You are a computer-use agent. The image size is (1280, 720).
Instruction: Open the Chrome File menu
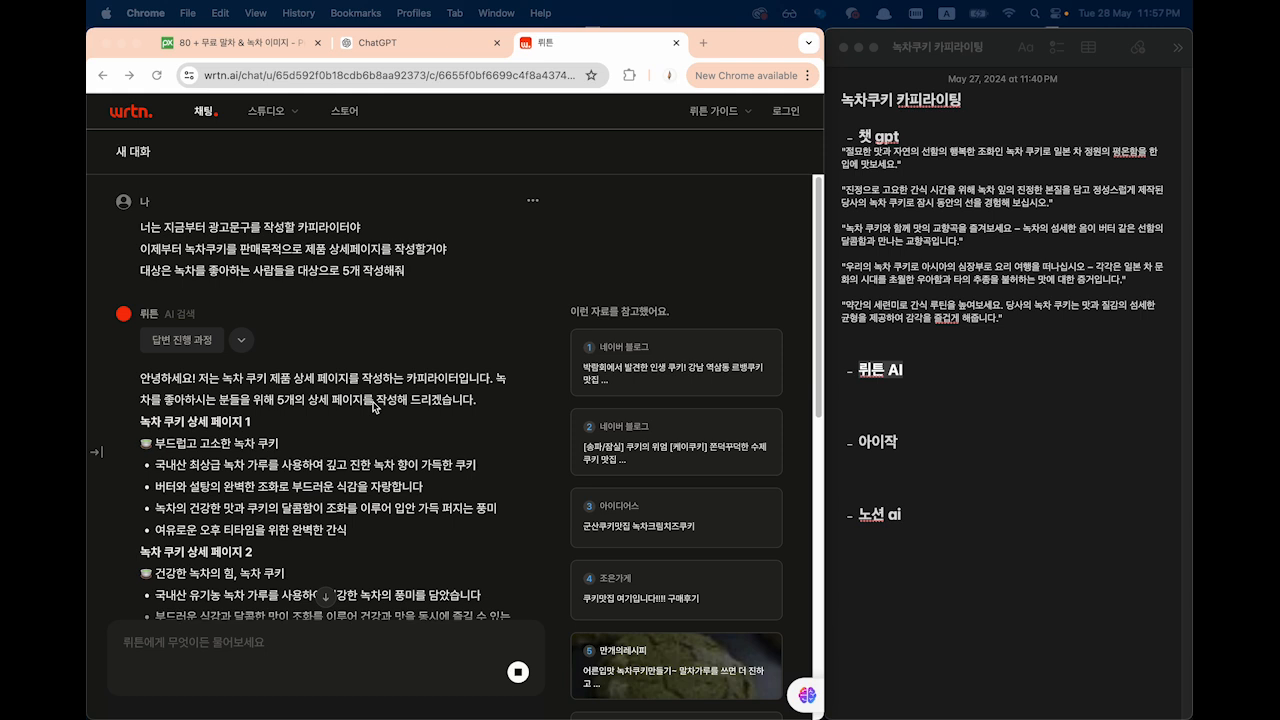[x=187, y=13]
